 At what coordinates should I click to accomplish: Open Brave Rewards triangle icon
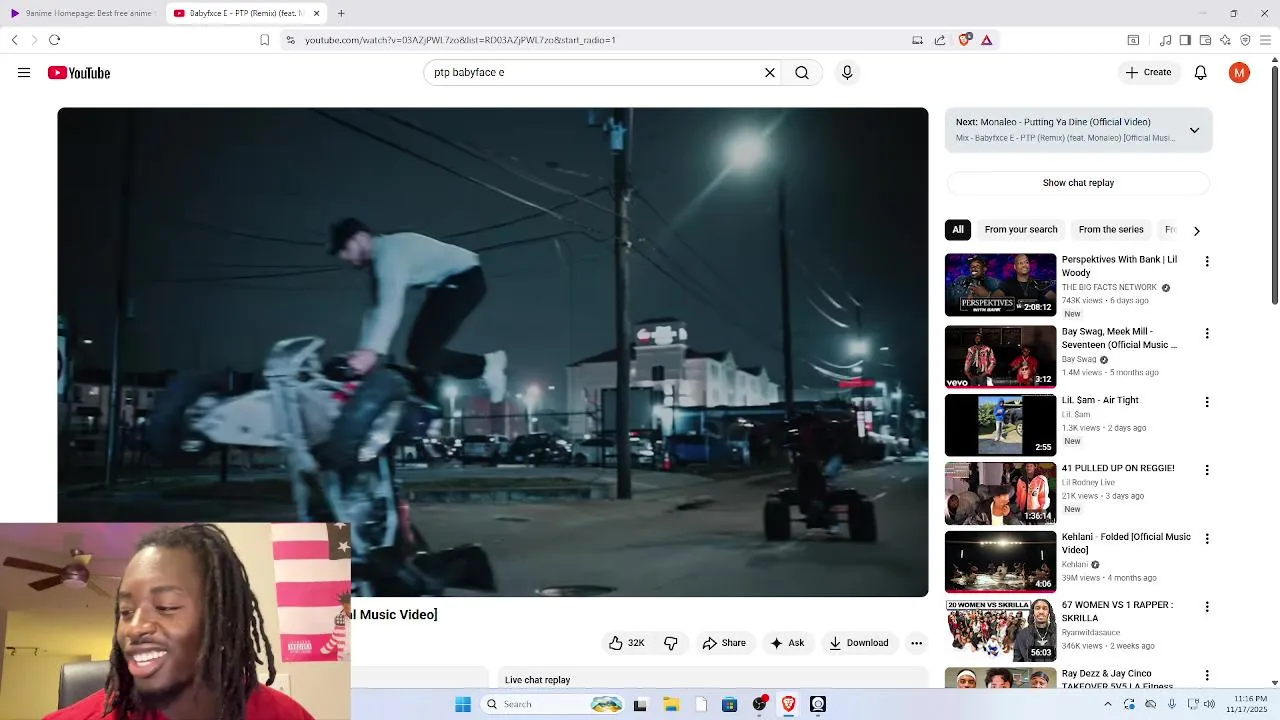pos(986,40)
